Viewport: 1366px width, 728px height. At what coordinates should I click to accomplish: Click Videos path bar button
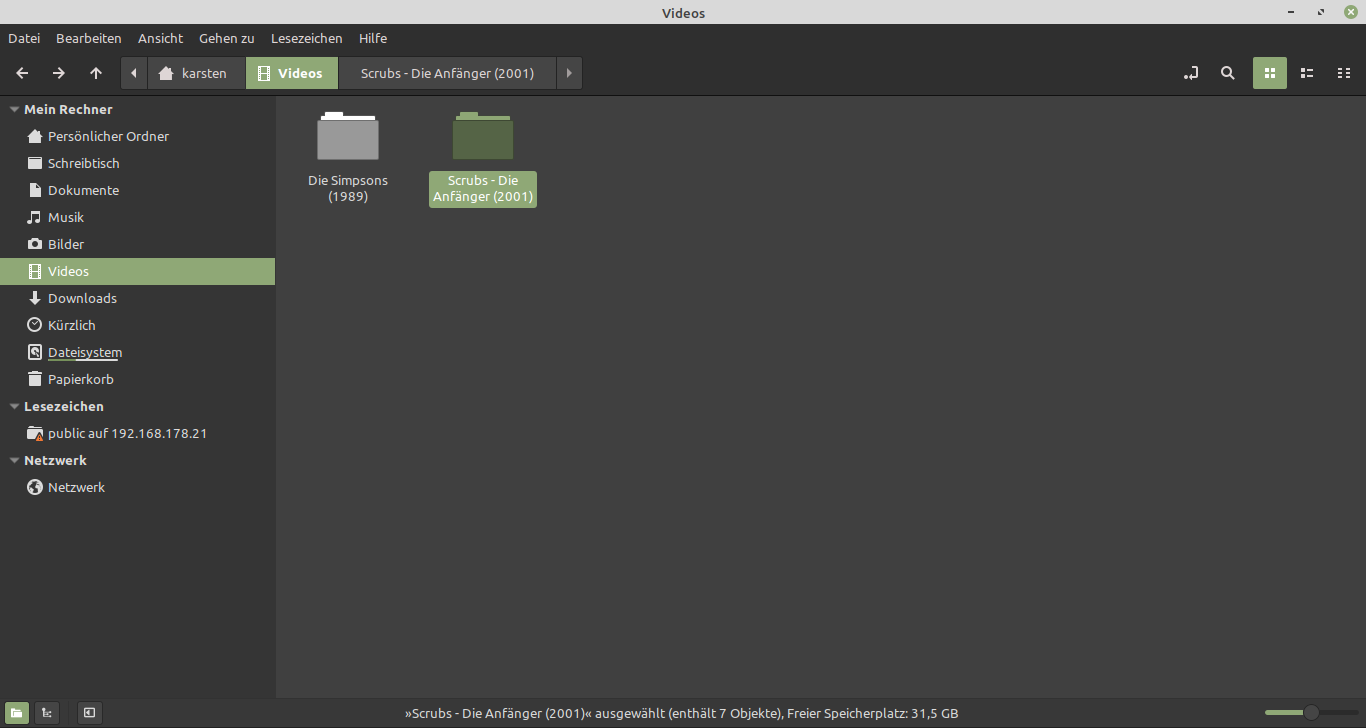pos(292,73)
